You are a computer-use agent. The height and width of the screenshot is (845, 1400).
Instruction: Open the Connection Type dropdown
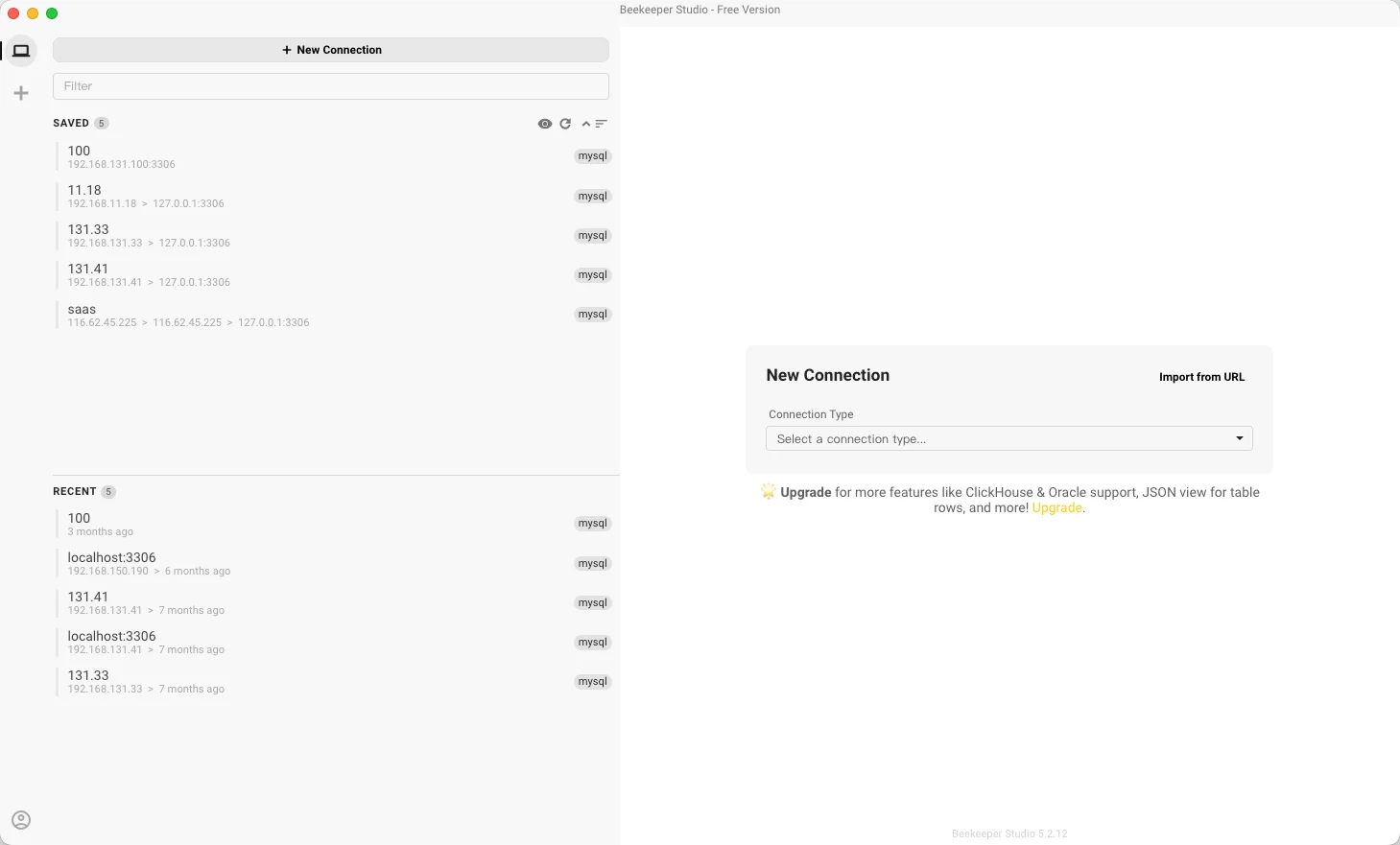(1008, 439)
